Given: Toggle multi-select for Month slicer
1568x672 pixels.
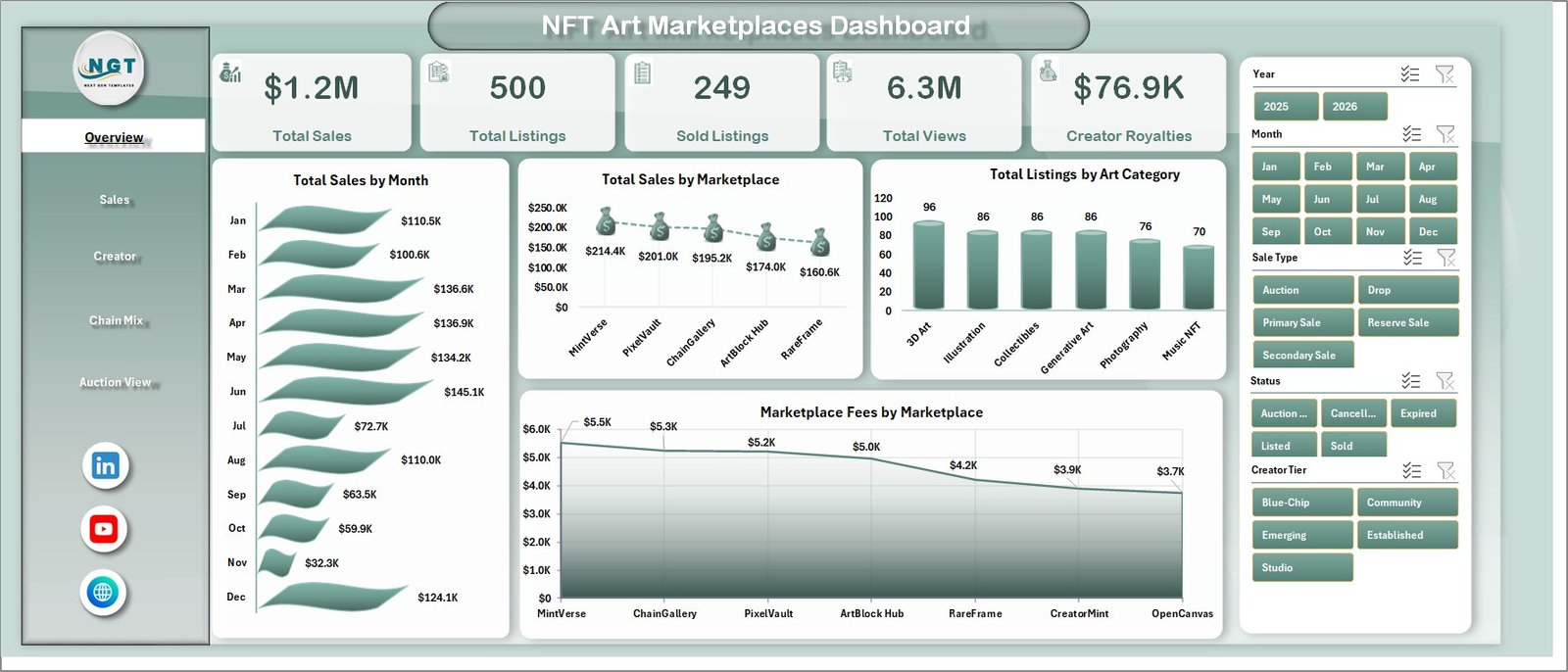Looking at the screenshot, I should [x=1411, y=134].
